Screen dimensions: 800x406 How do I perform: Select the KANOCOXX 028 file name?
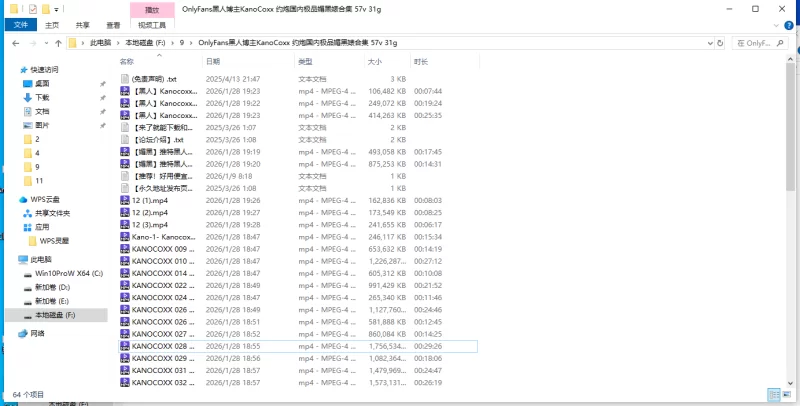163,346
